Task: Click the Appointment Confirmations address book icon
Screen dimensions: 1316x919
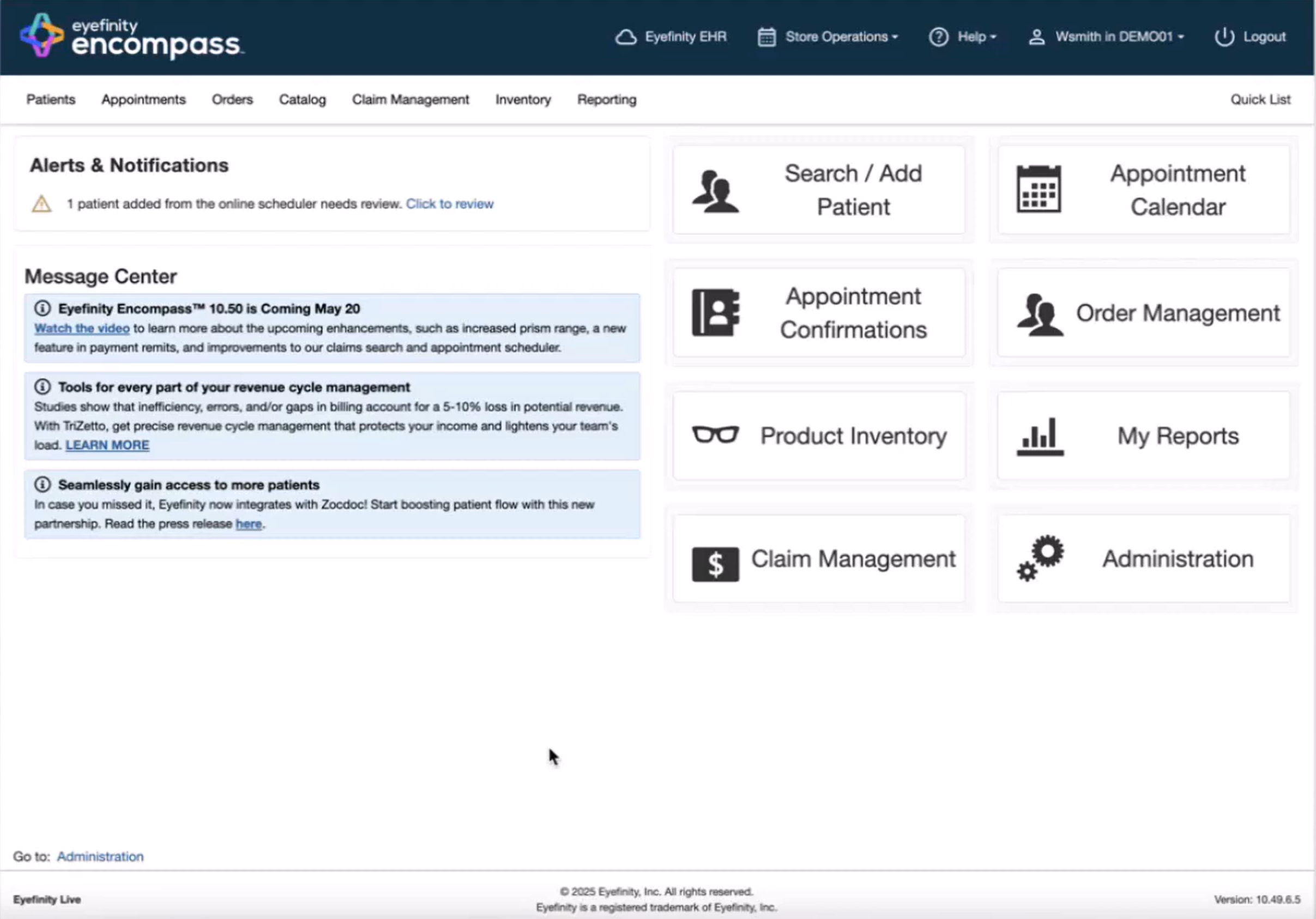Action: tap(715, 312)
